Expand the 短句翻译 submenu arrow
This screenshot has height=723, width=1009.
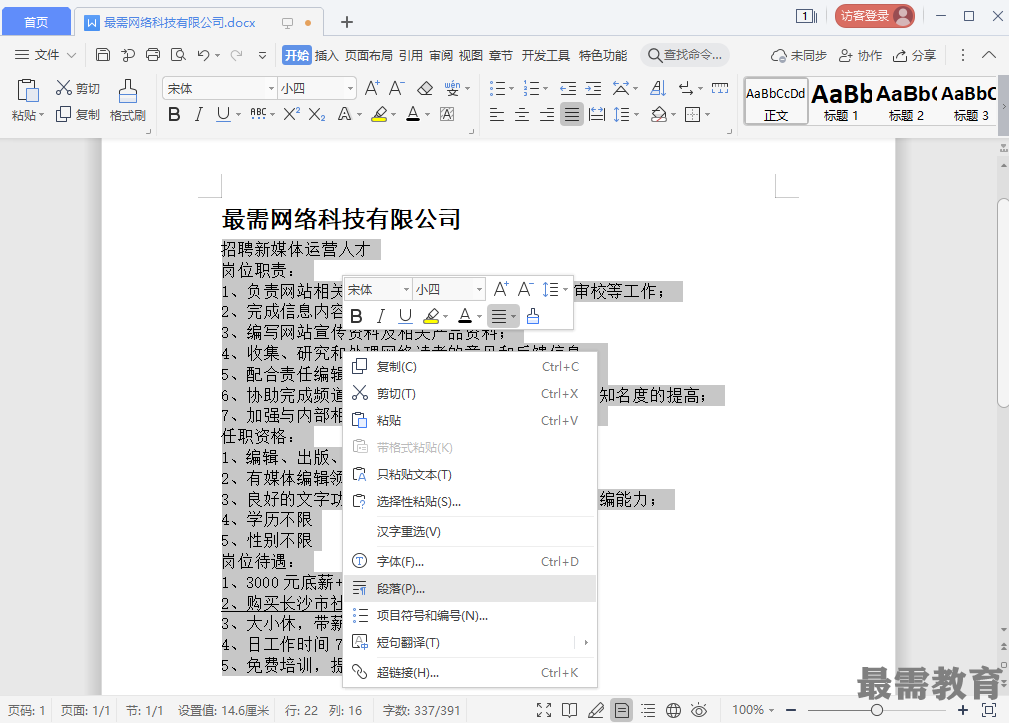point(586,643)
